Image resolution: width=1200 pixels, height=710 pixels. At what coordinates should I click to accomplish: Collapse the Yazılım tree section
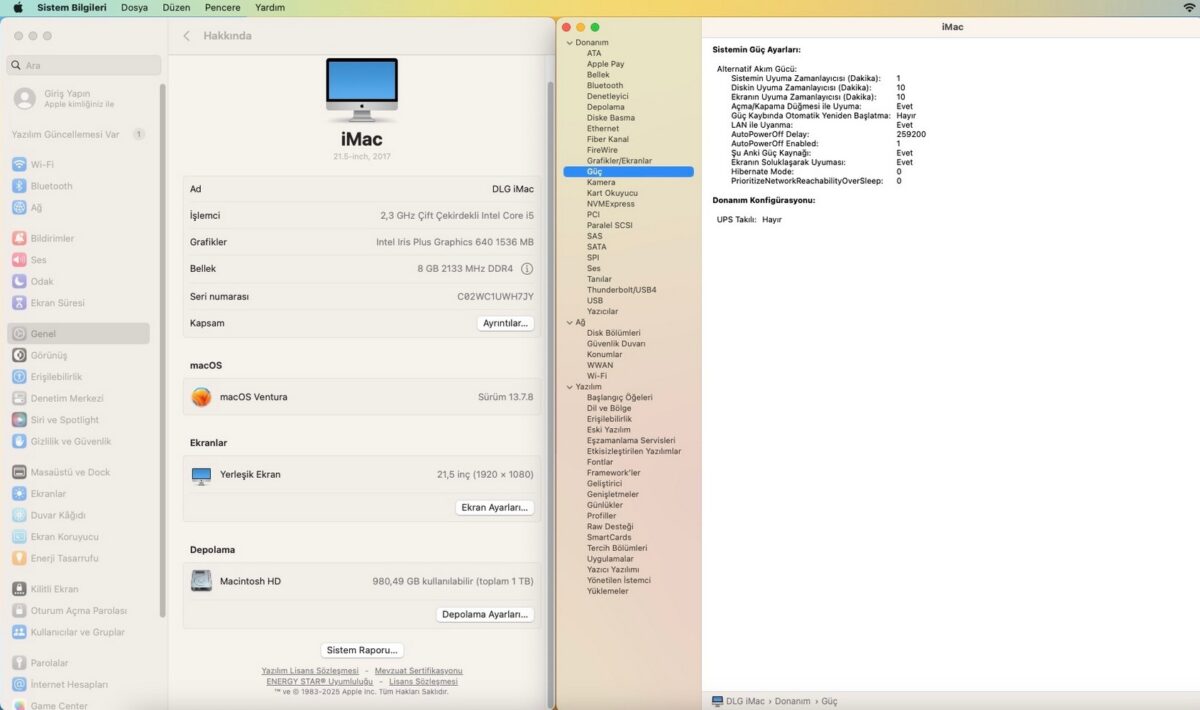pyautogui.click(x=570, y=387)
